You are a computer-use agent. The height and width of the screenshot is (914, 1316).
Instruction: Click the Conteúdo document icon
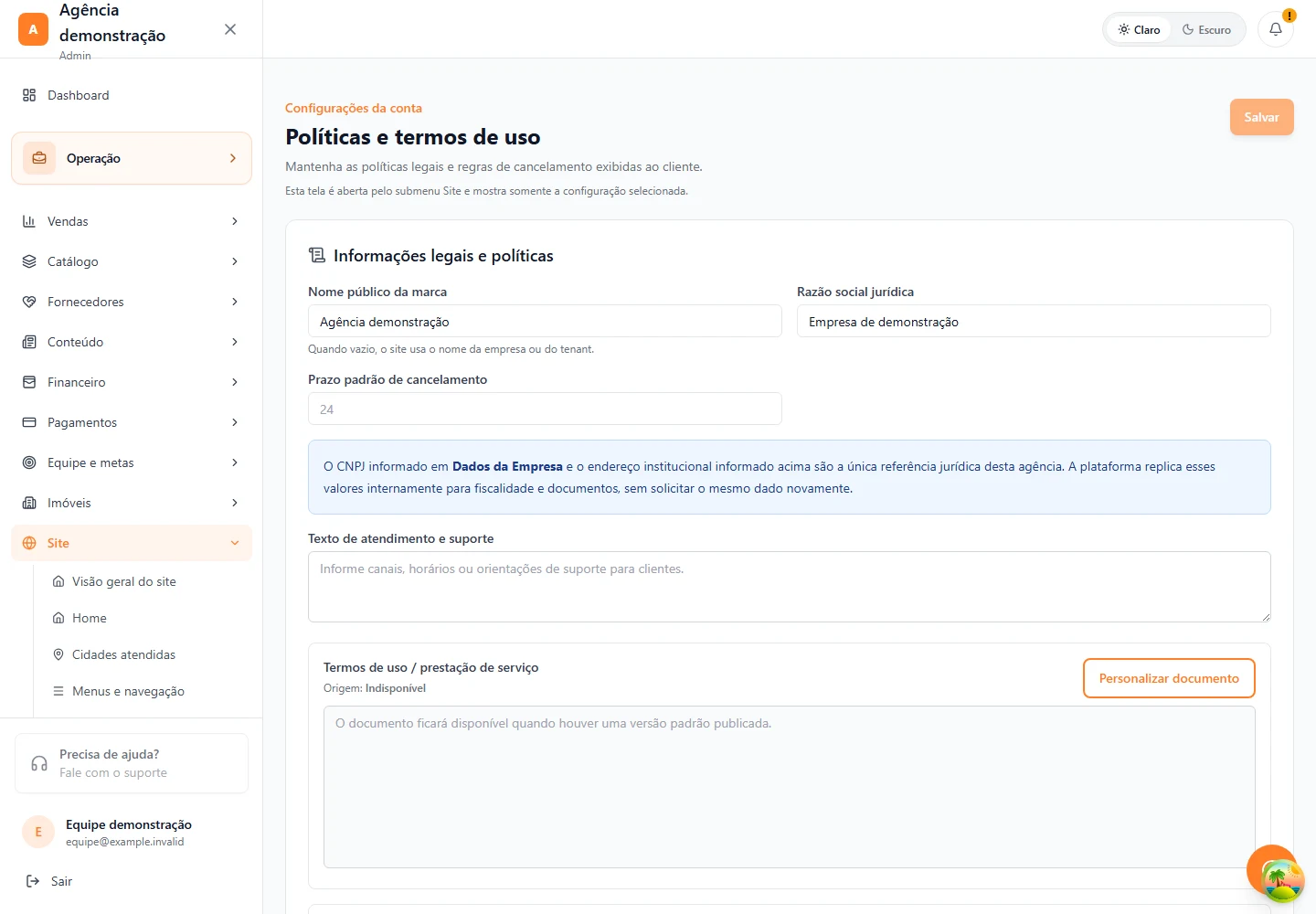click(x=29, y=342)
